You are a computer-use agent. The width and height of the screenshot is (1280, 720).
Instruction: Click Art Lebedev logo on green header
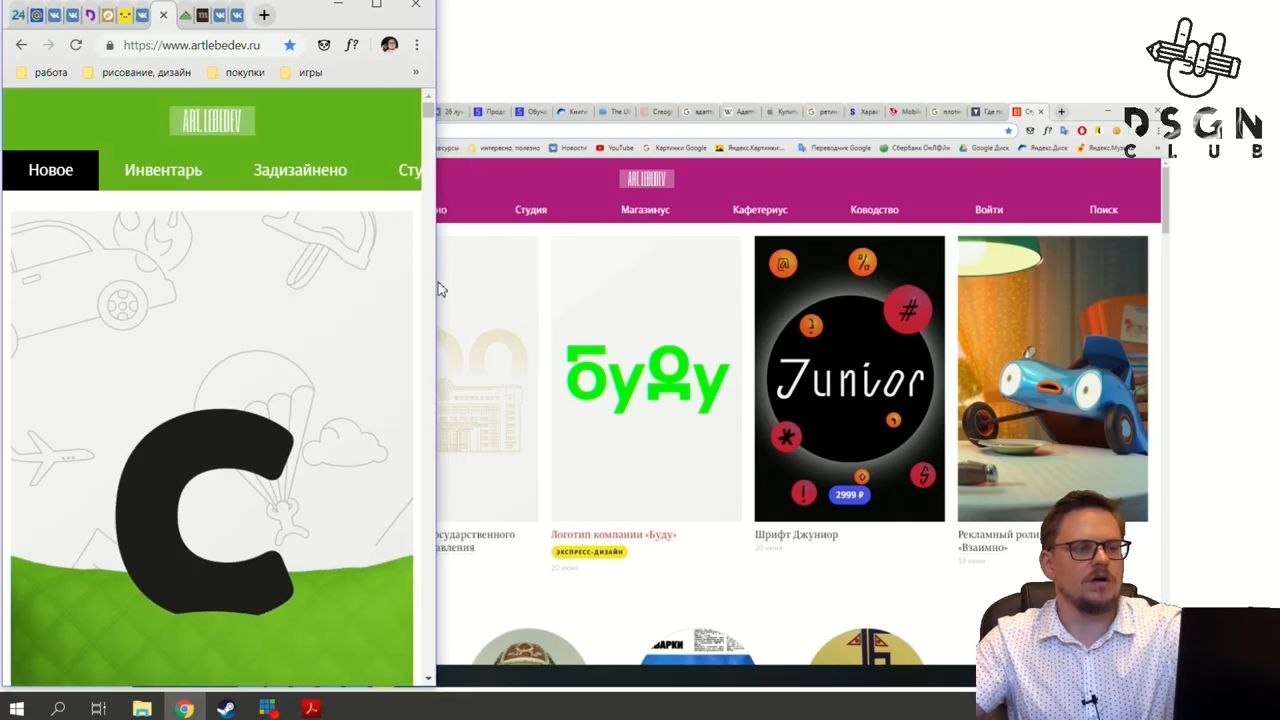(212, 121)
